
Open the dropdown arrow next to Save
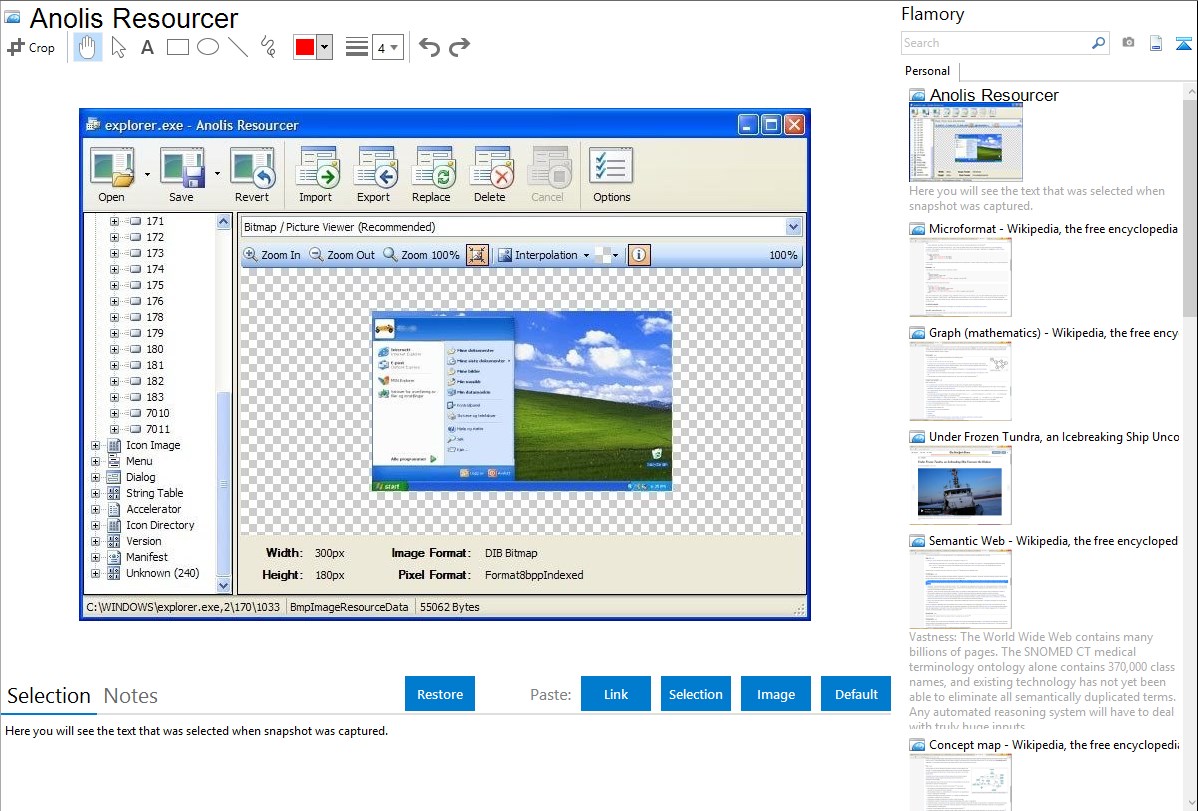click(x=217, y=175)
